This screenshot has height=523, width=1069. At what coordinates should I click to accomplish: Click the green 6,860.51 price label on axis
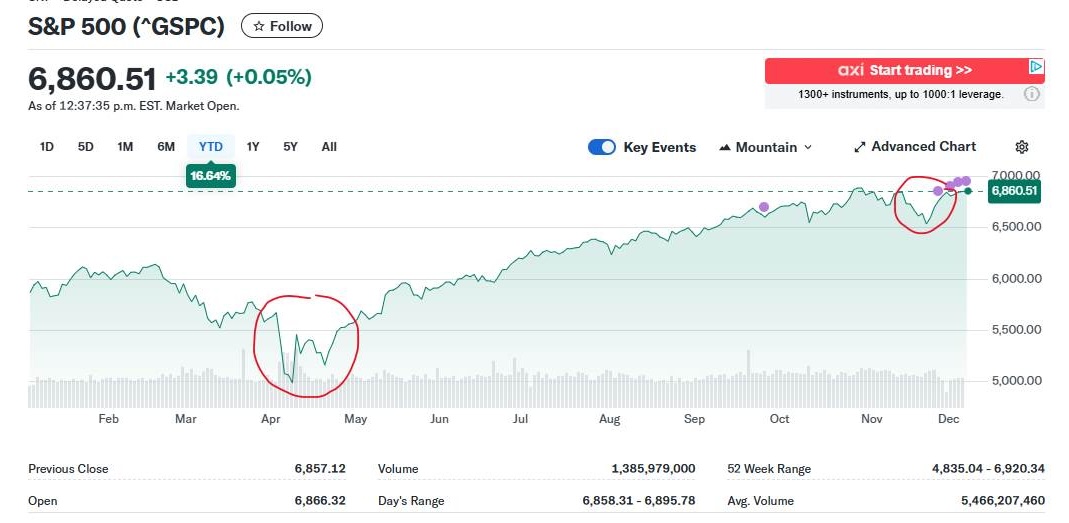coord(1014,190)
